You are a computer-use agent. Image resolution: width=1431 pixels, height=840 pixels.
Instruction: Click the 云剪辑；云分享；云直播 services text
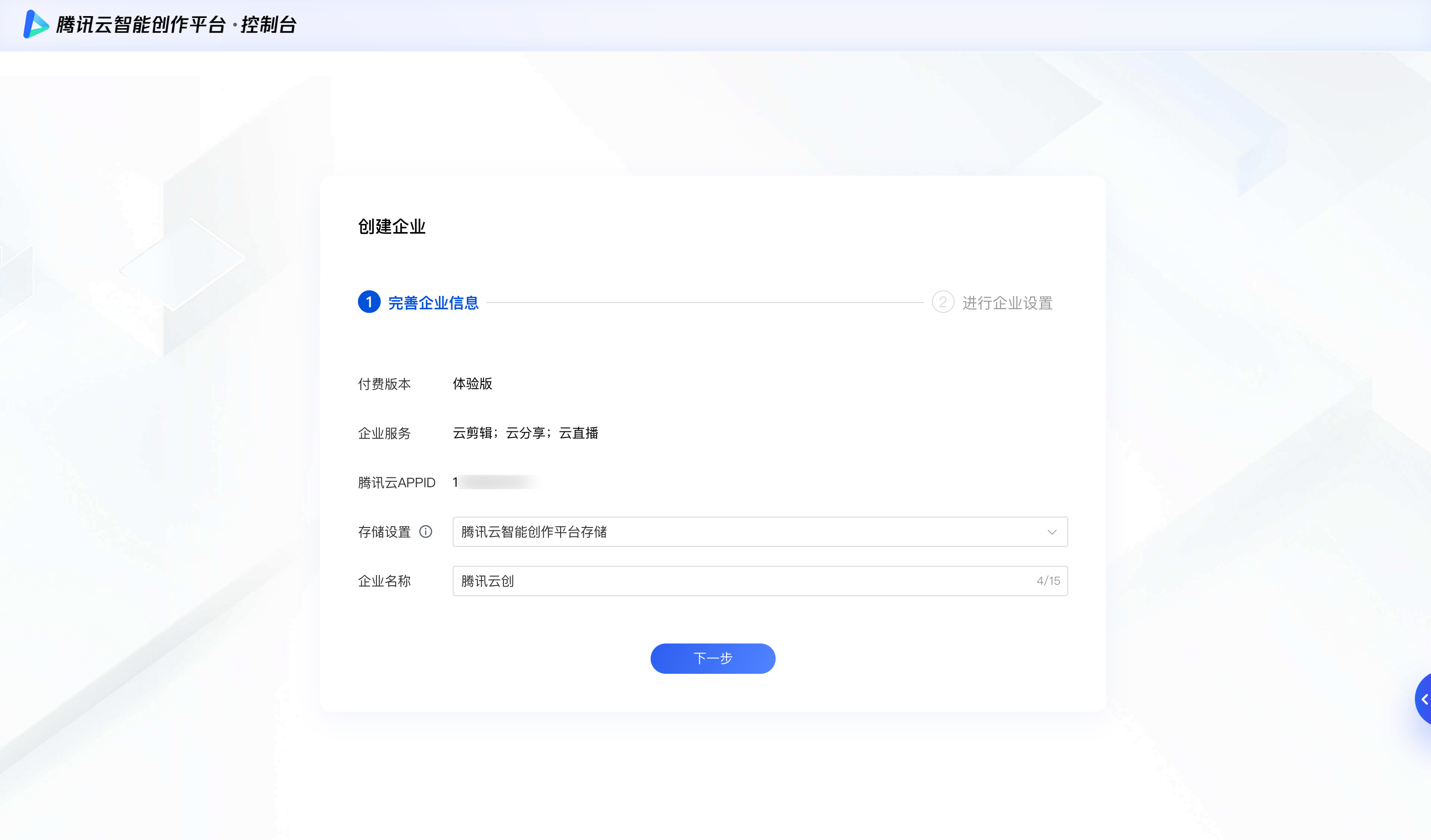(525, 433)
